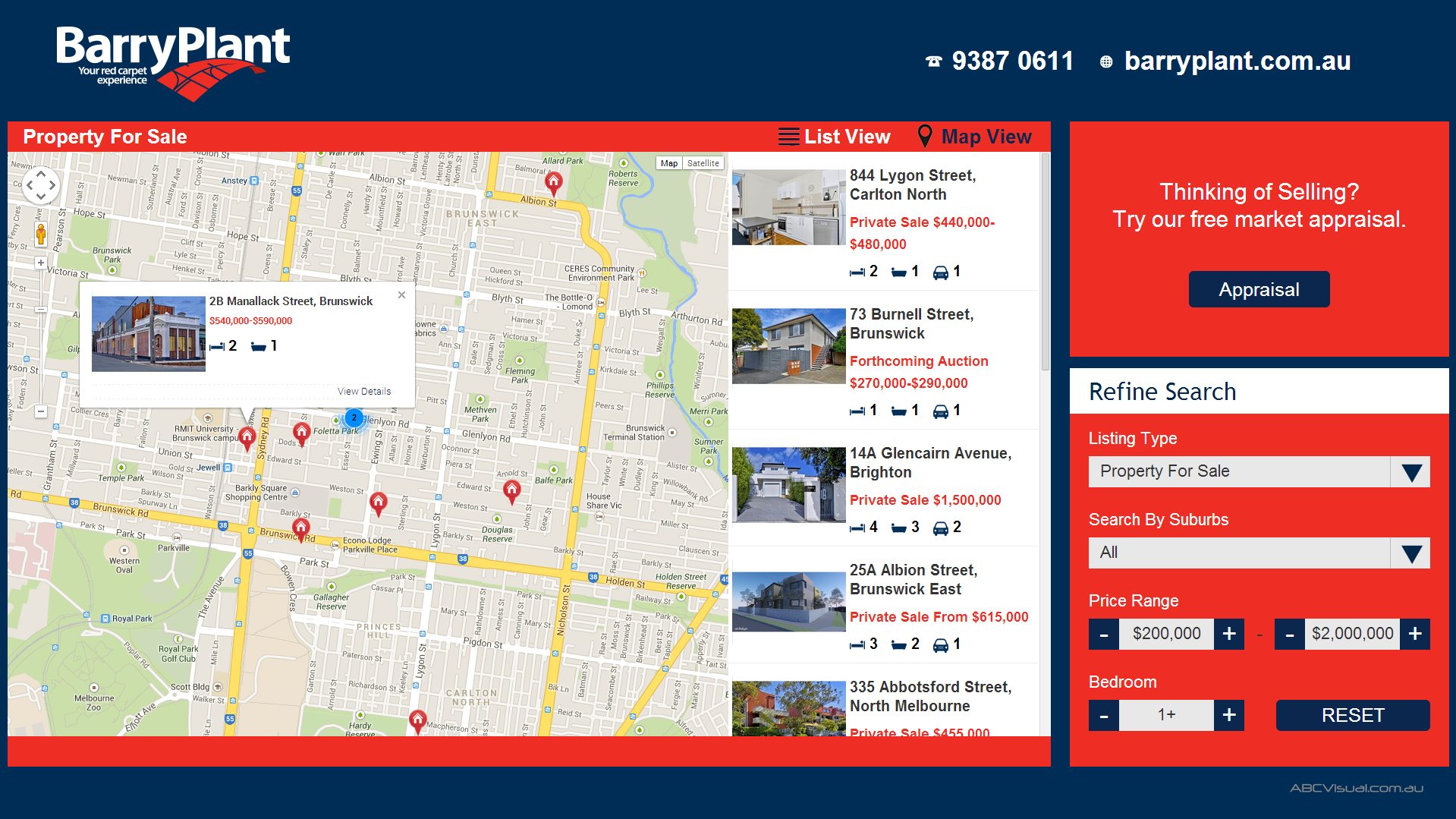Viewport: 1456px width, 819px height.
Task: Select 25A Albion Street, Brunswick East title
Action: 914,579
